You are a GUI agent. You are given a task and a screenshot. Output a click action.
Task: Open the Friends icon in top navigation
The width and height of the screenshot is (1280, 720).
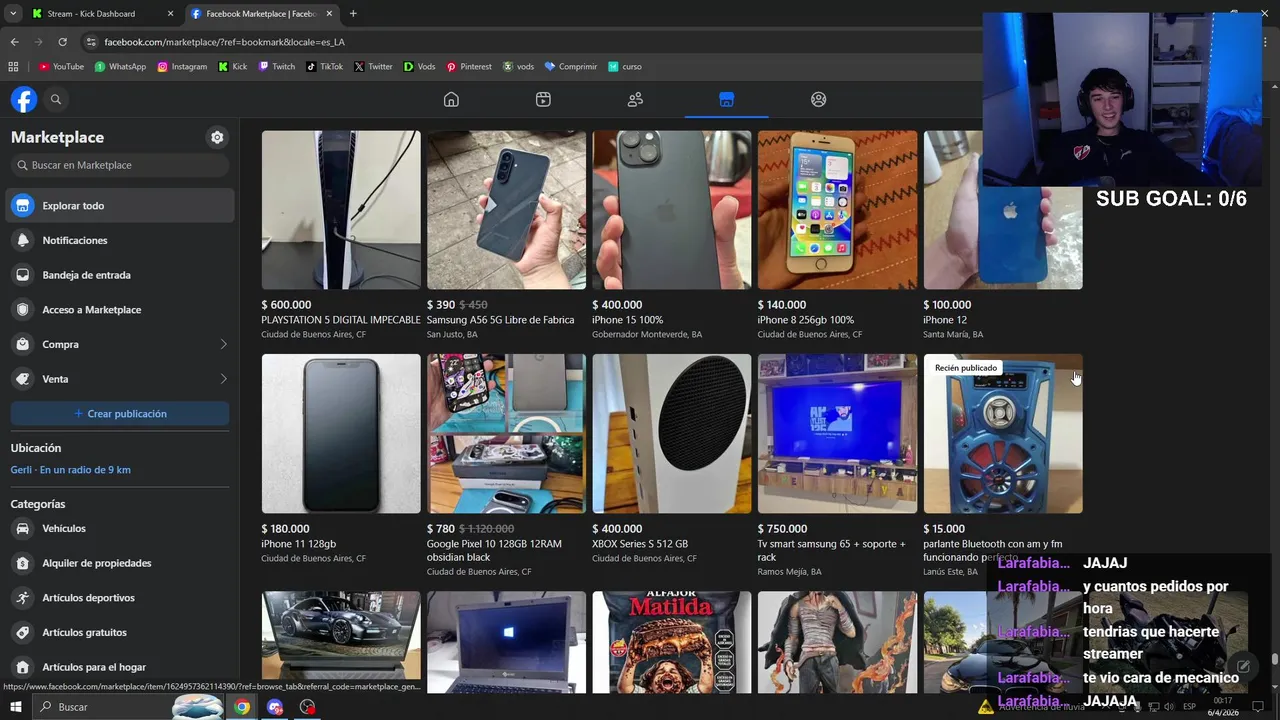coord(635,99)
